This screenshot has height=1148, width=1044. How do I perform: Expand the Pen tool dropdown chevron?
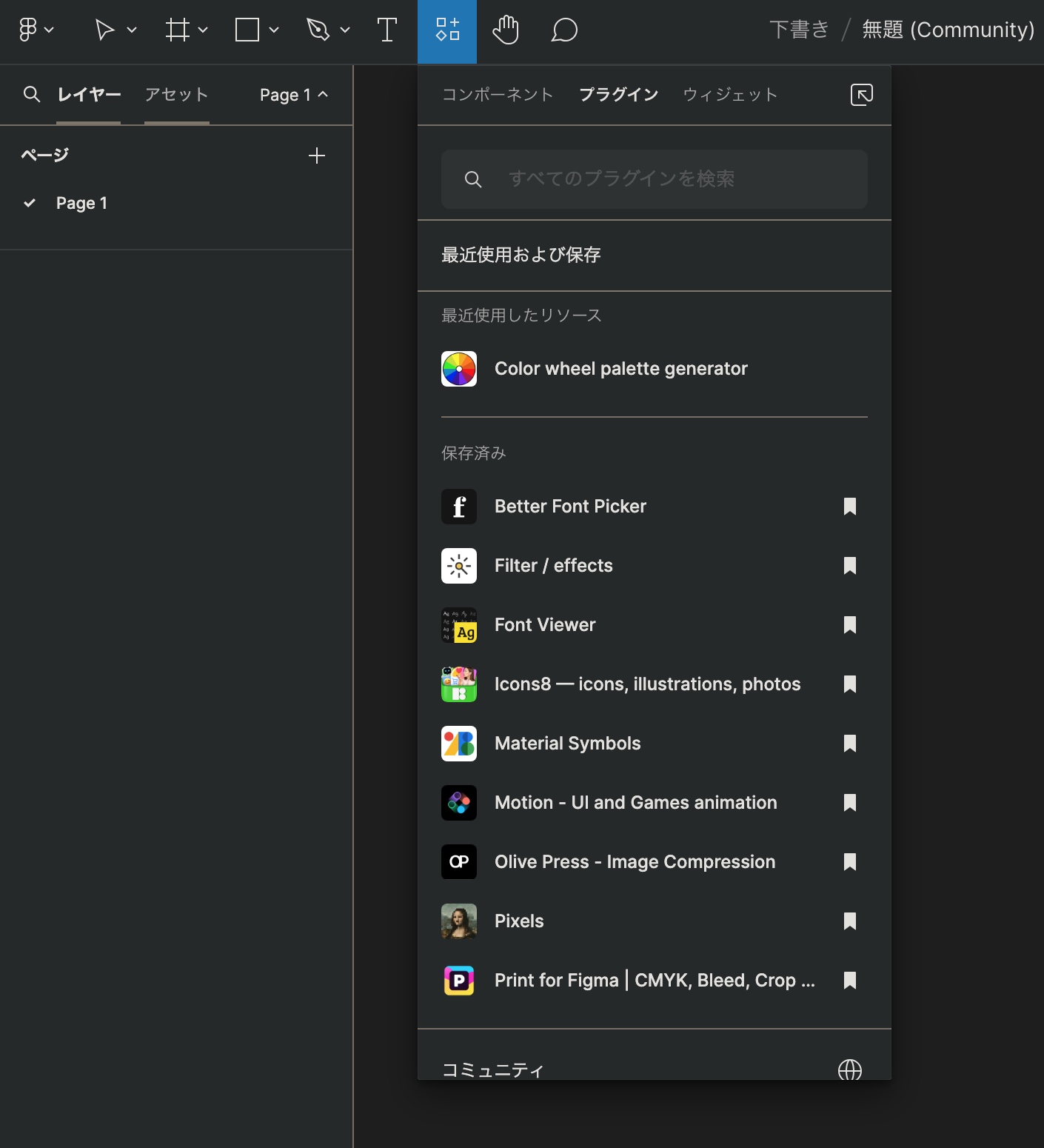click(345, 30)
